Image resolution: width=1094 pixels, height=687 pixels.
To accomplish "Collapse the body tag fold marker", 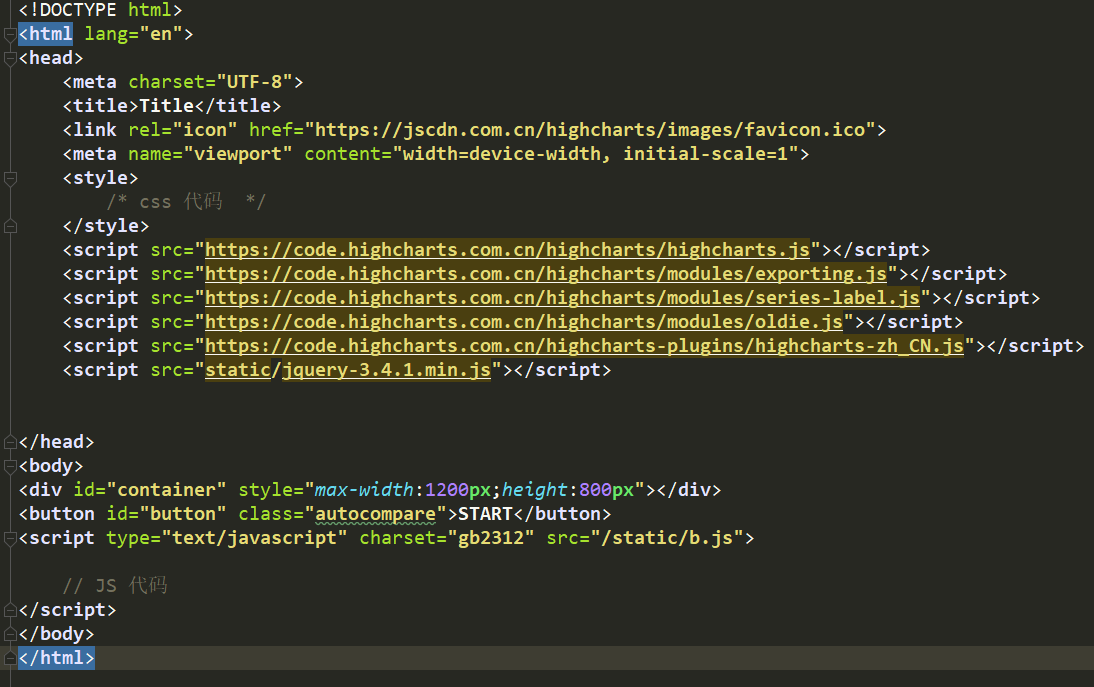I will (10, 466).
